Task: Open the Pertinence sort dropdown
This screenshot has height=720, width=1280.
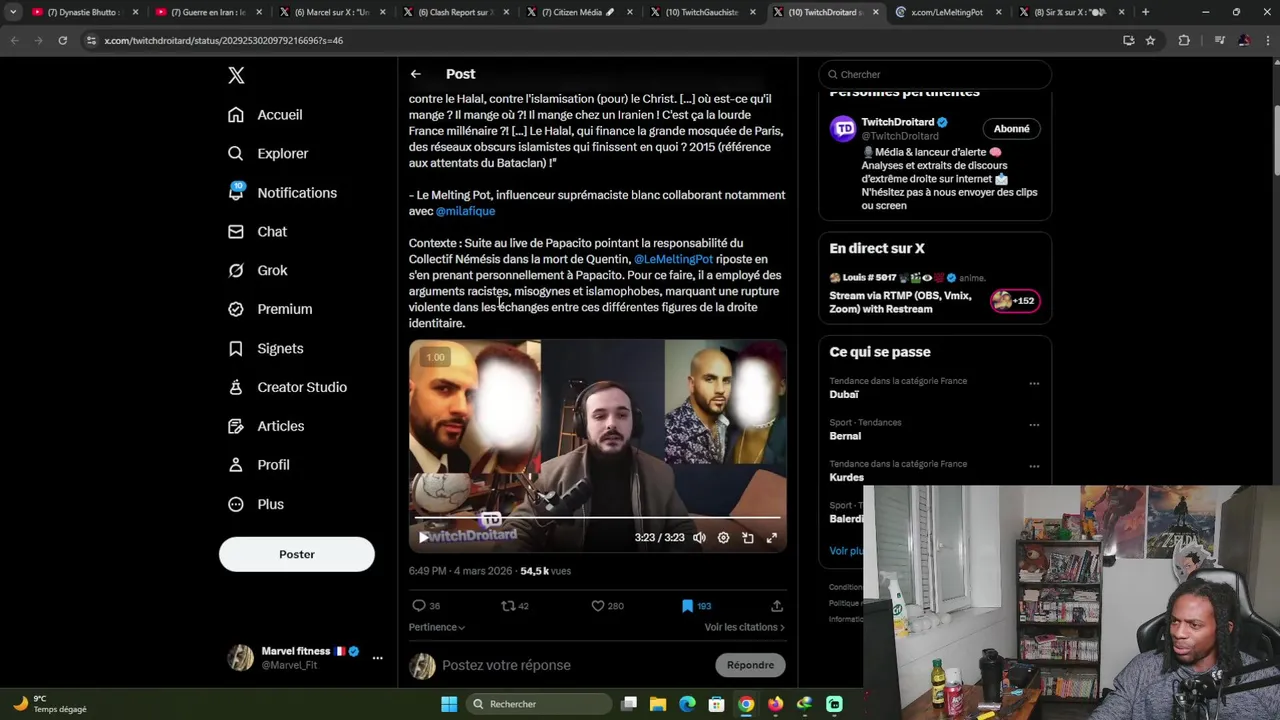Action: pyautogui.click(x=436, y=627)
